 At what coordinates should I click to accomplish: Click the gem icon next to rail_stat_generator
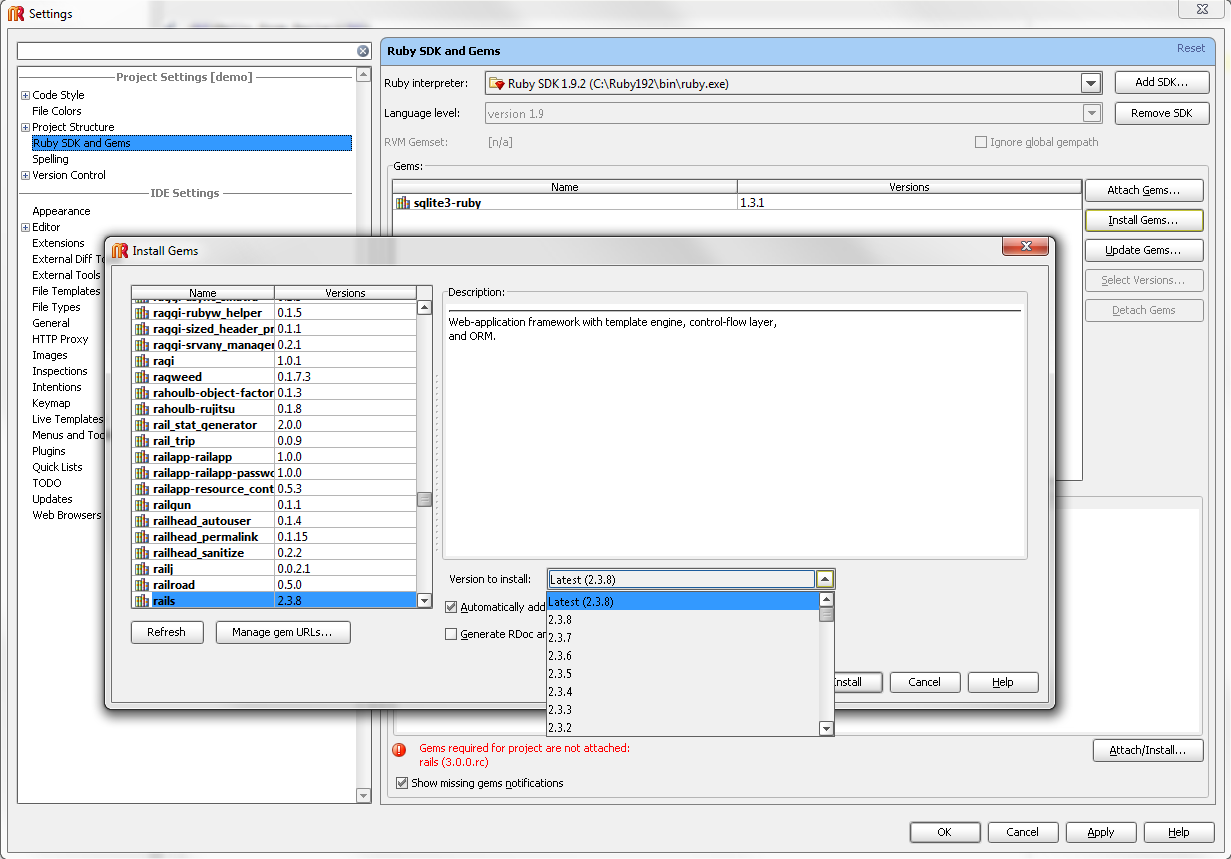coord(142,425)
